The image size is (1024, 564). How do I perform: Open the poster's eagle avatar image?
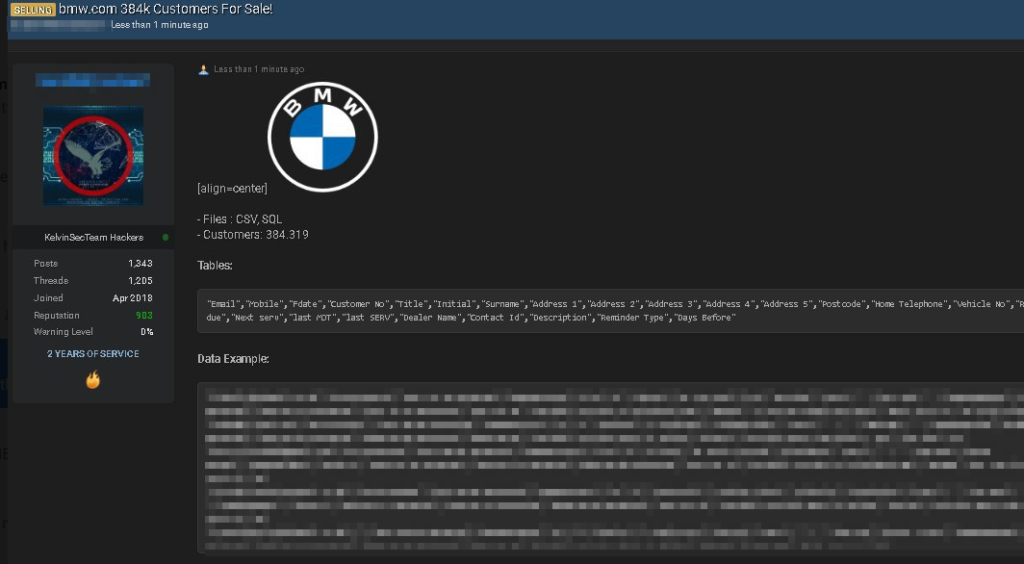point(93,156)
